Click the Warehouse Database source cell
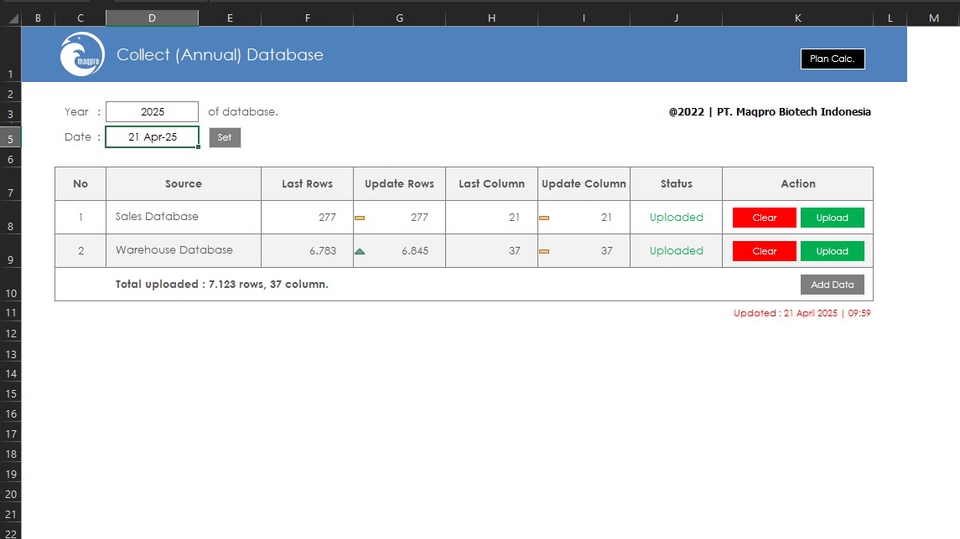 click(x=183, y=251)
